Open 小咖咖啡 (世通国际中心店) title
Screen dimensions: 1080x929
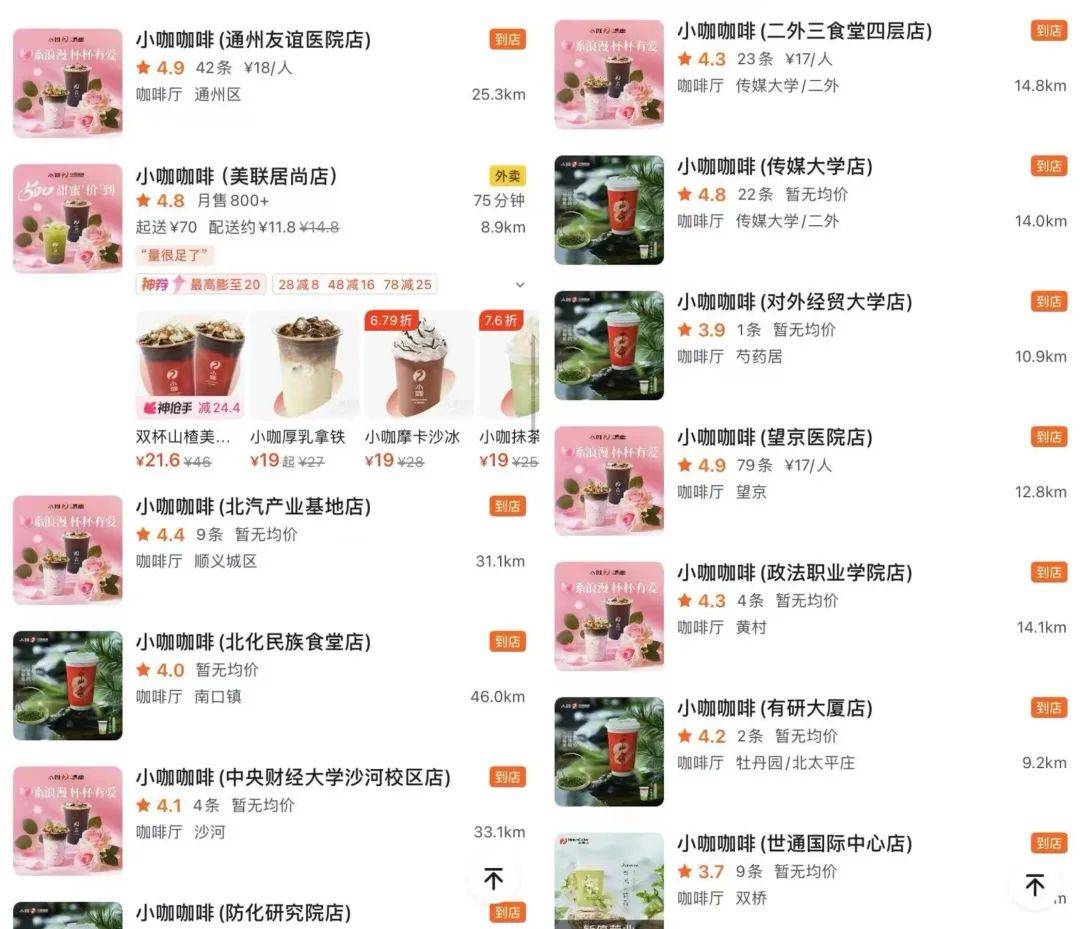point(795,843)
